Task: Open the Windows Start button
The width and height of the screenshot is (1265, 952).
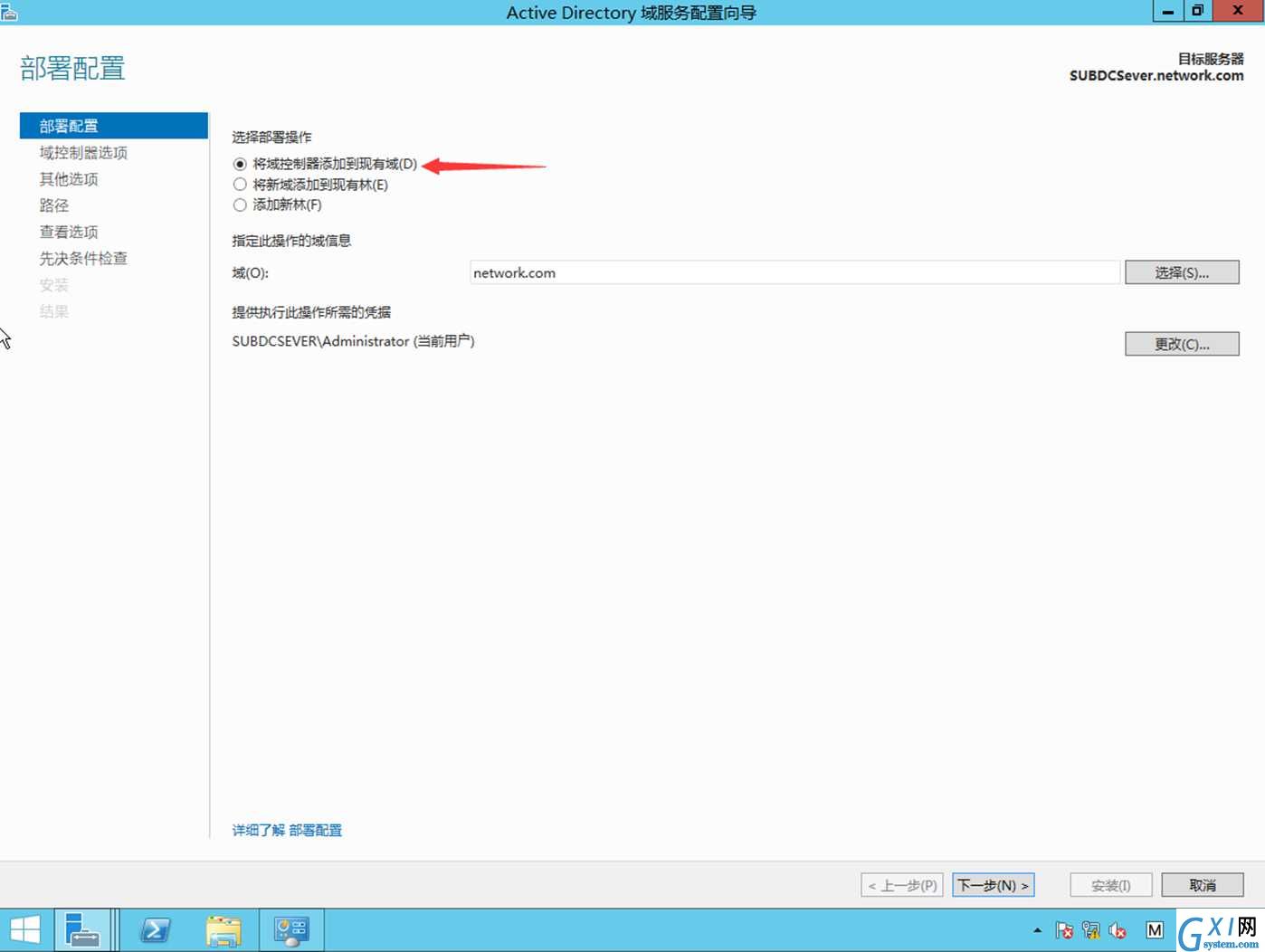Action: 24,930
